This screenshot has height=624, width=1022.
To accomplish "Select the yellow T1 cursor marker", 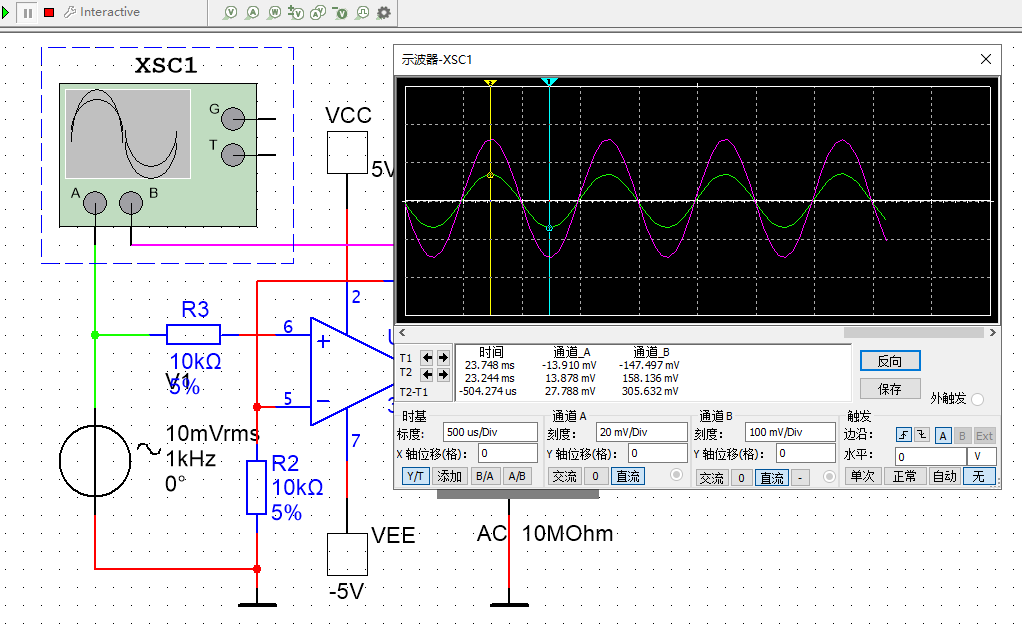I will pos(490,82).
